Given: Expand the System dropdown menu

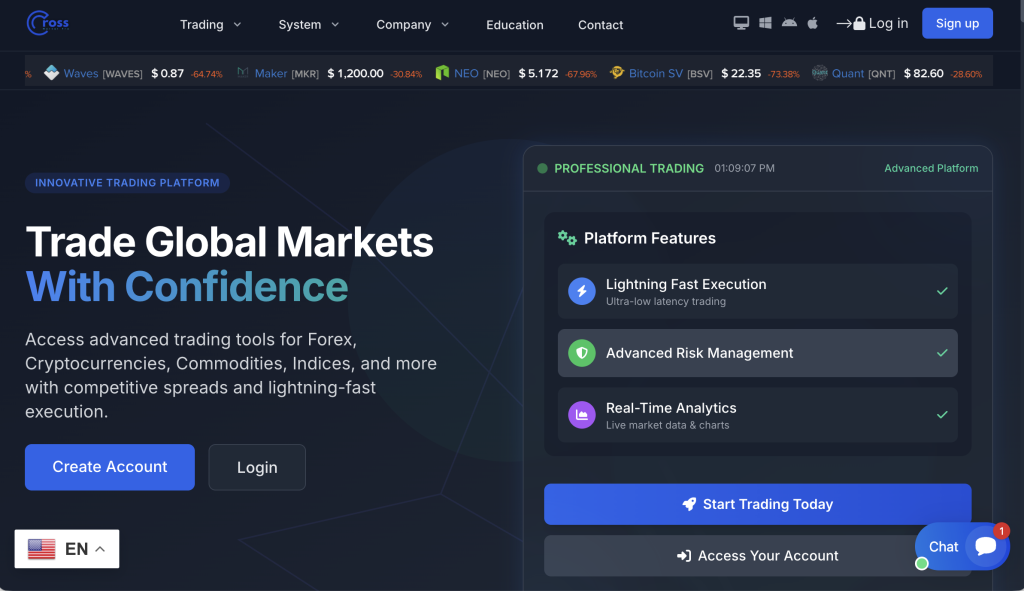Looking at the screenshot, I should coord(309,25).
